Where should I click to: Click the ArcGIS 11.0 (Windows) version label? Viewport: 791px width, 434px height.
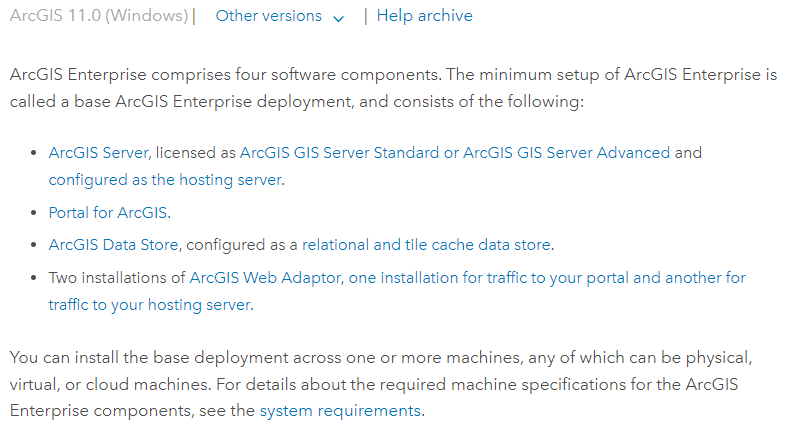pos(98,16)
